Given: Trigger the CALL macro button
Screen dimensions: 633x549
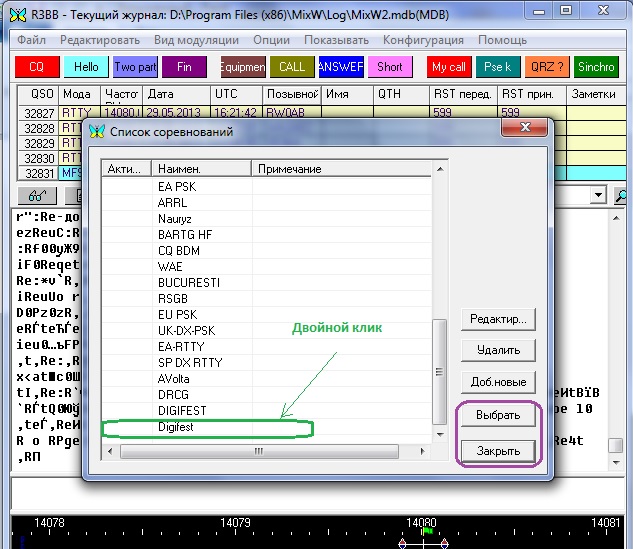Looking at the screenshot, I should click(x=292, y=67).
